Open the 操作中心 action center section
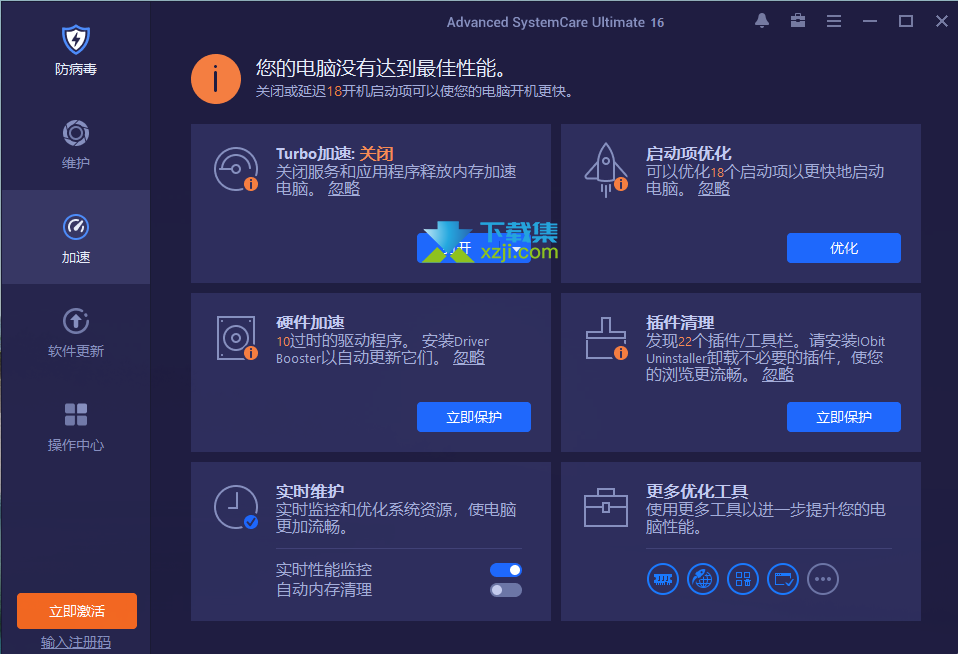The image size is (958, 654). coord(76,427)
